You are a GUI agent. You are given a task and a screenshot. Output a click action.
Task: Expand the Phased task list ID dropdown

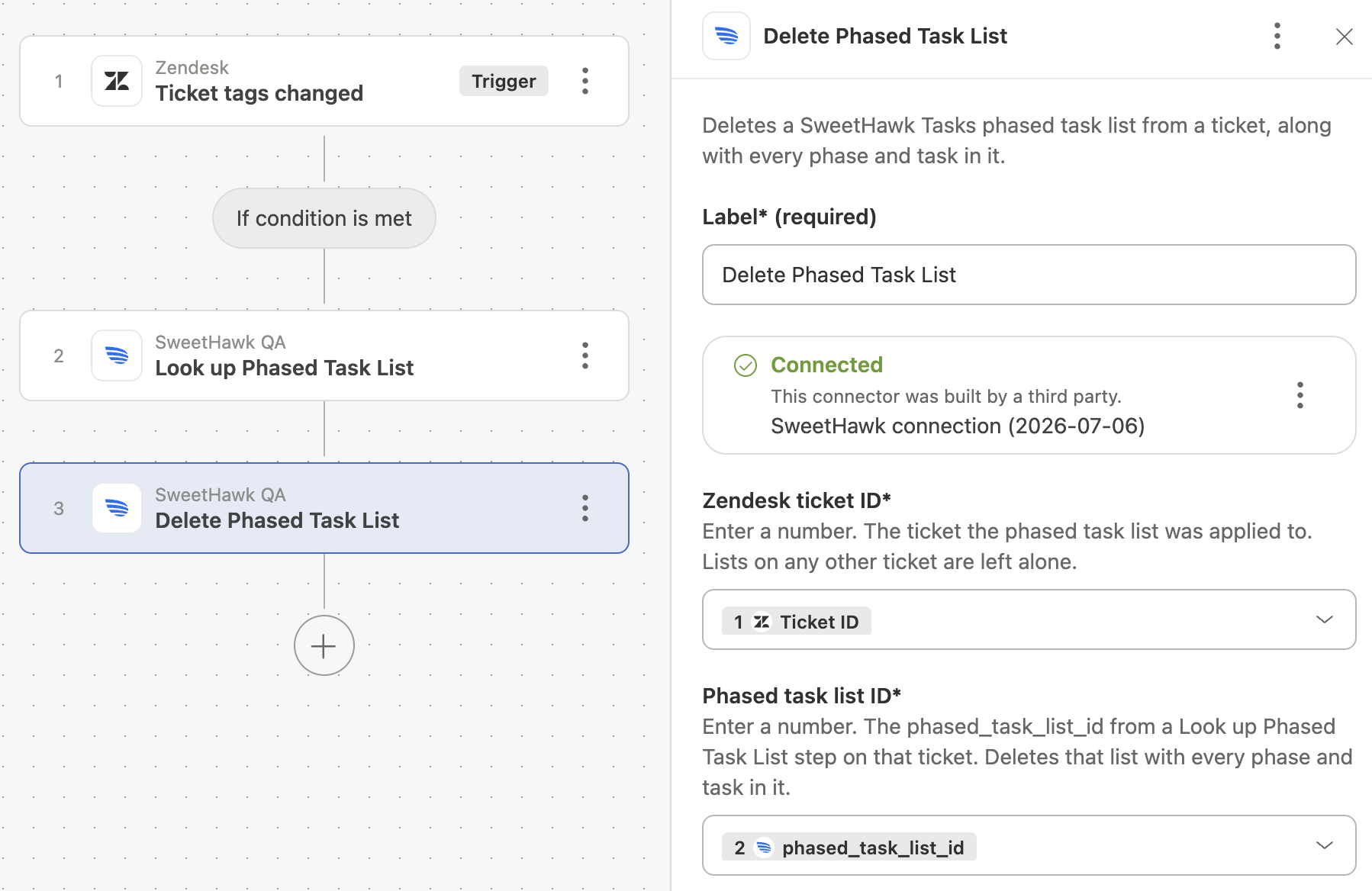[x=1325, y=845]
